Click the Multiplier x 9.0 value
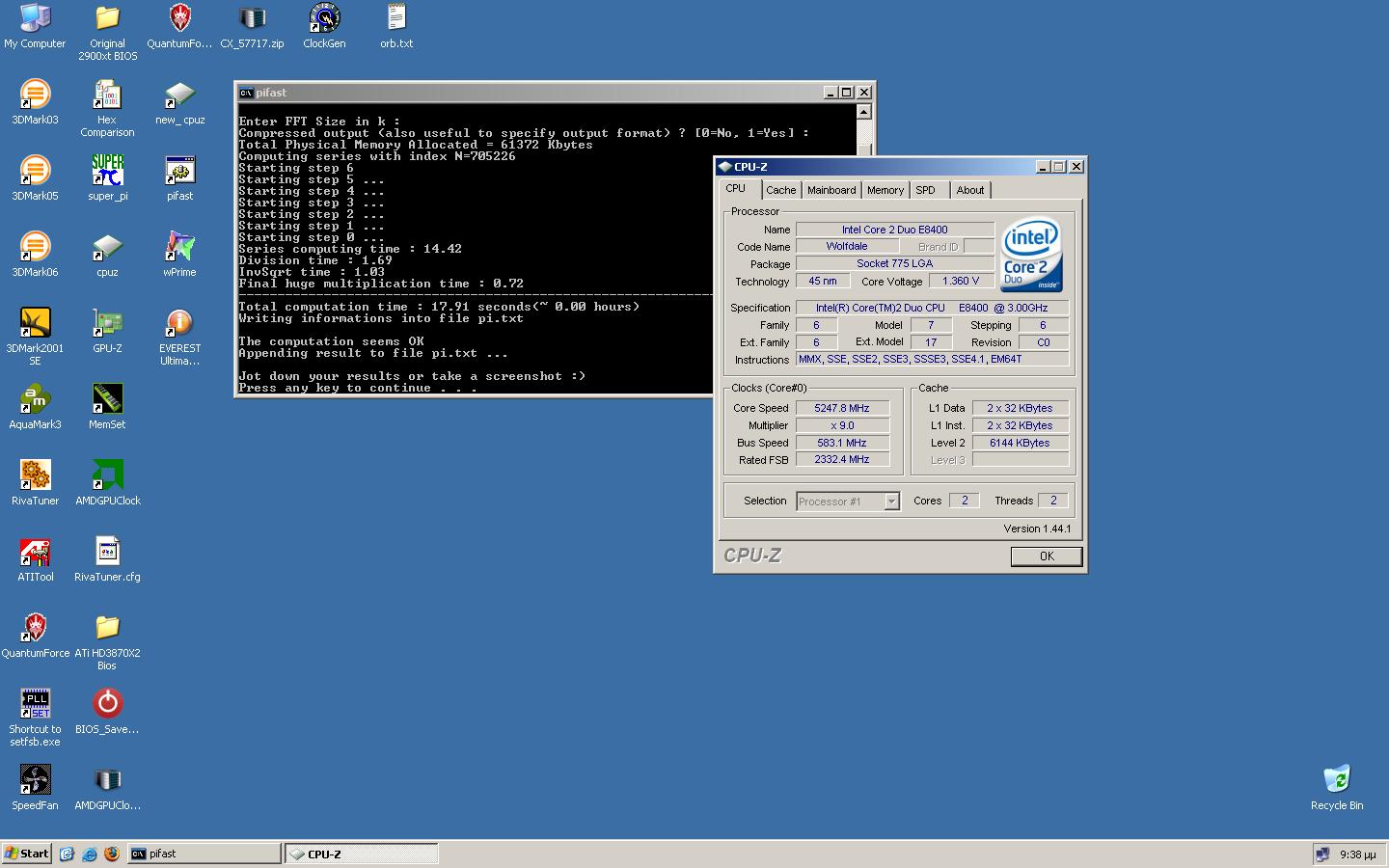Screen dimensions: 1389x868 coord(842,425)
